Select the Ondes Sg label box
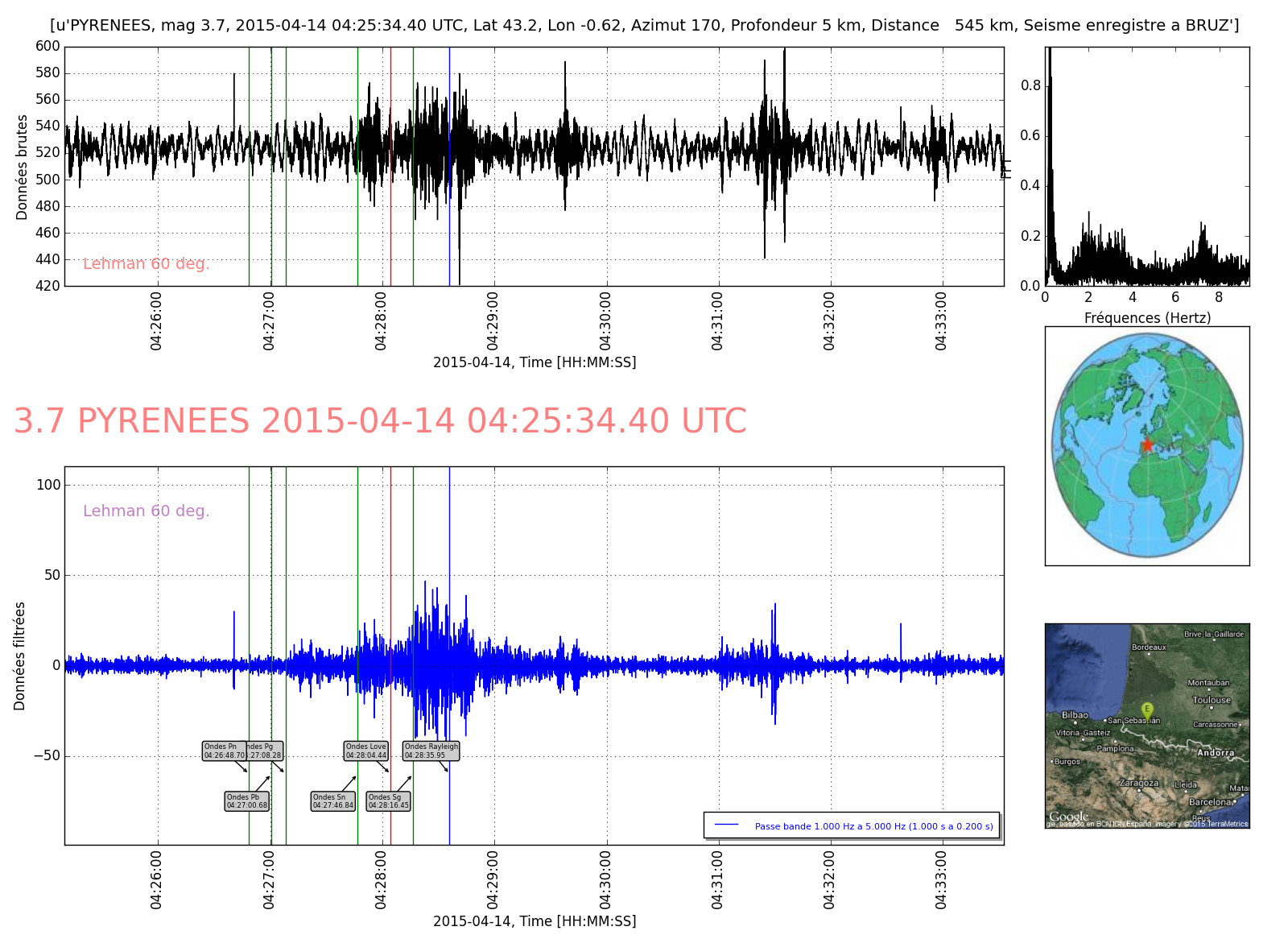 coord(388,801)
